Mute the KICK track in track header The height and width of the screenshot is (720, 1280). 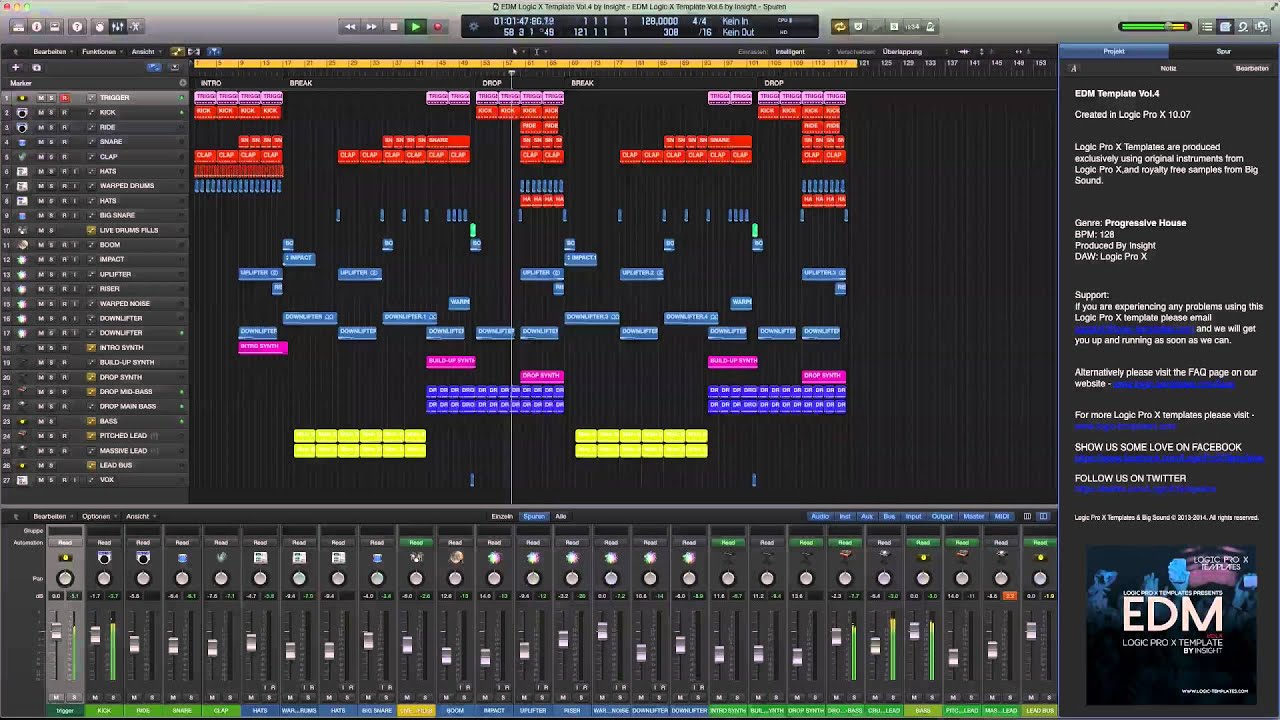(41, 112)
